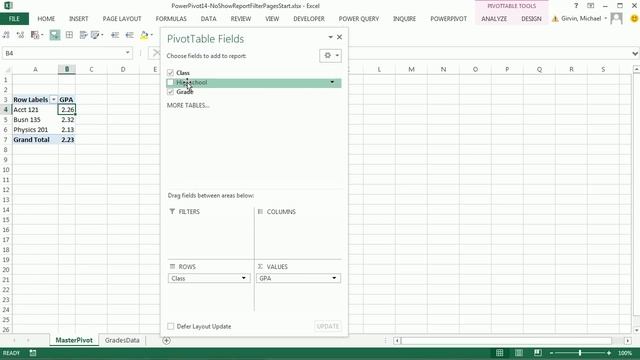Select the Grand Total label cell

(x=35, y=140)
